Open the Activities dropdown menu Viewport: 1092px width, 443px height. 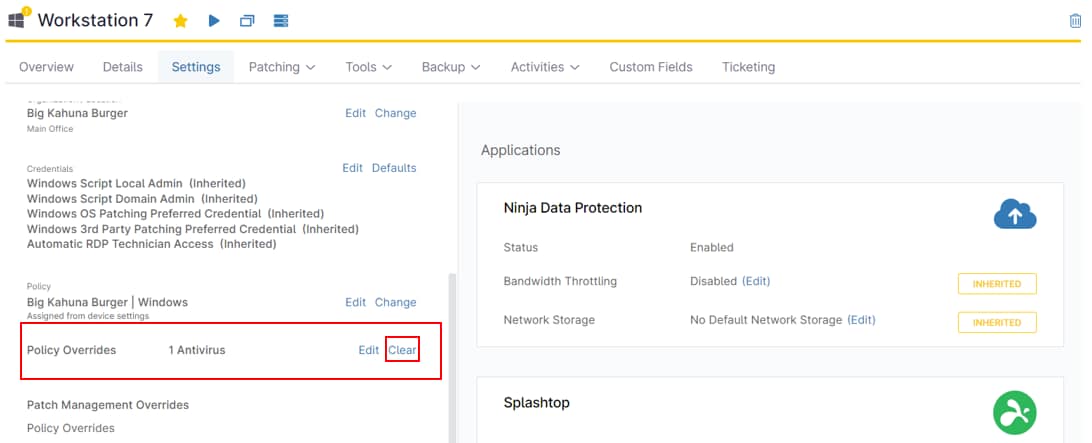[545, 67]
